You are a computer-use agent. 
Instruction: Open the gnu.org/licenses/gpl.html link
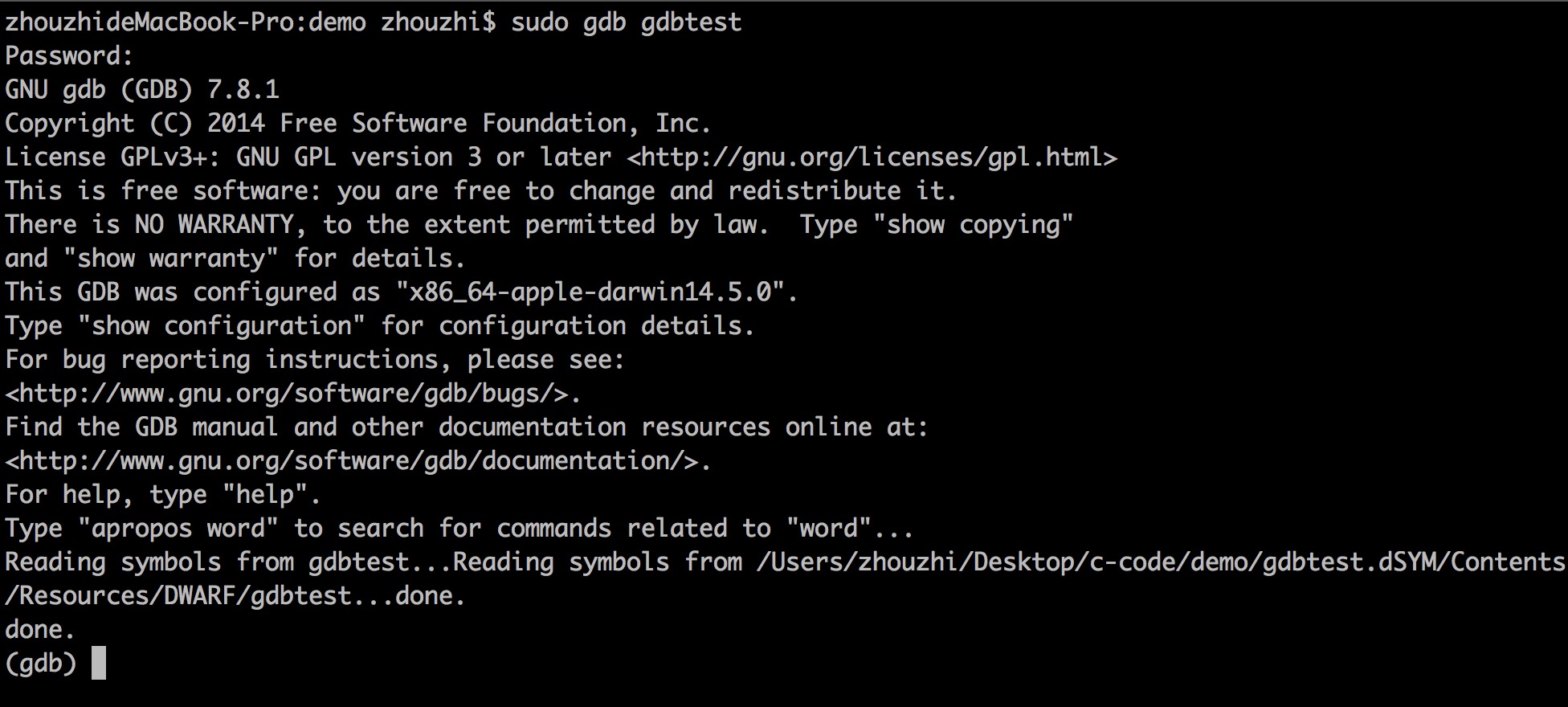(x=872, y=157)
